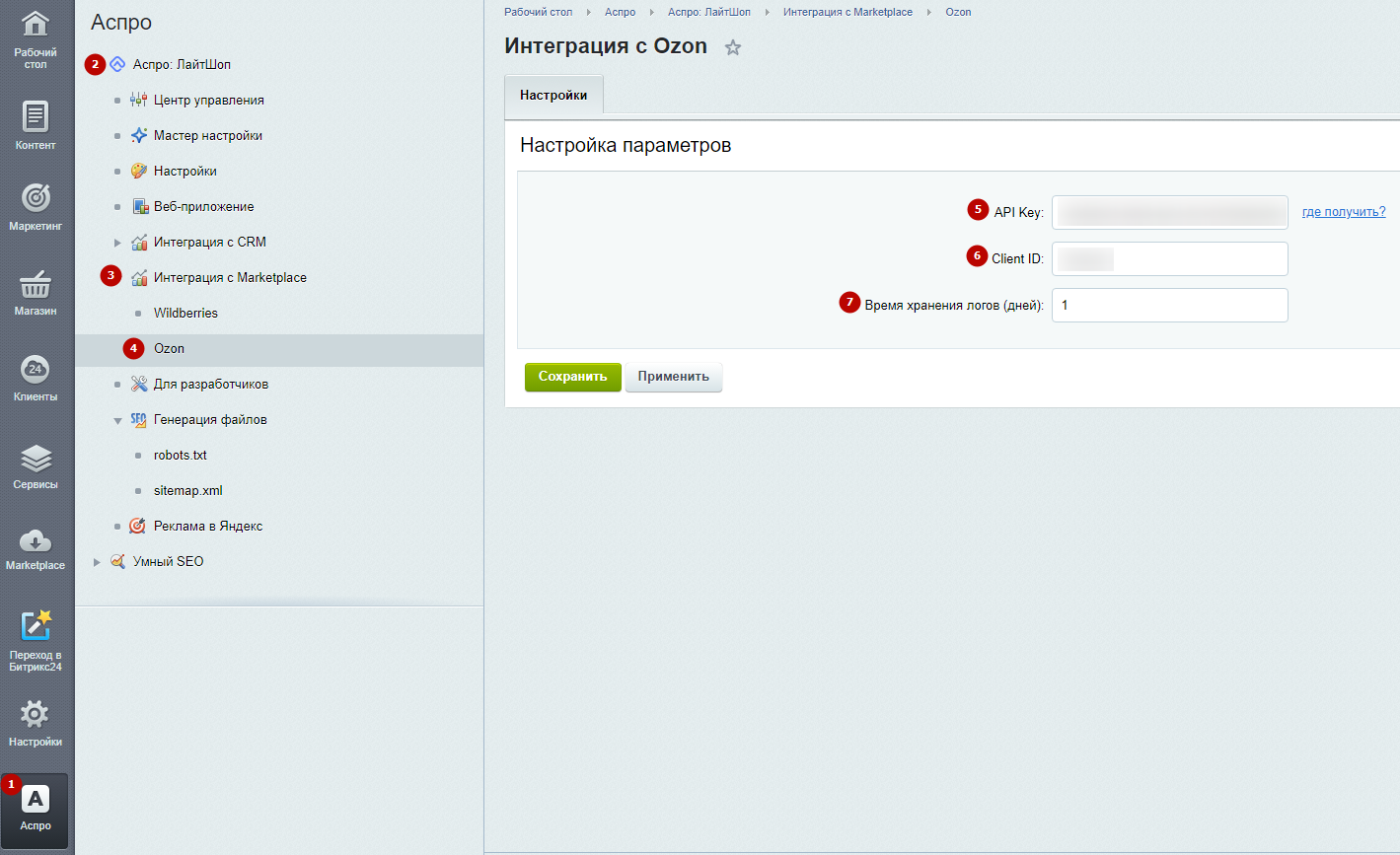Screen dimensions: 1400x855
Task: Click the Генерация файлов SEO icon
Action: pos(138,420)
